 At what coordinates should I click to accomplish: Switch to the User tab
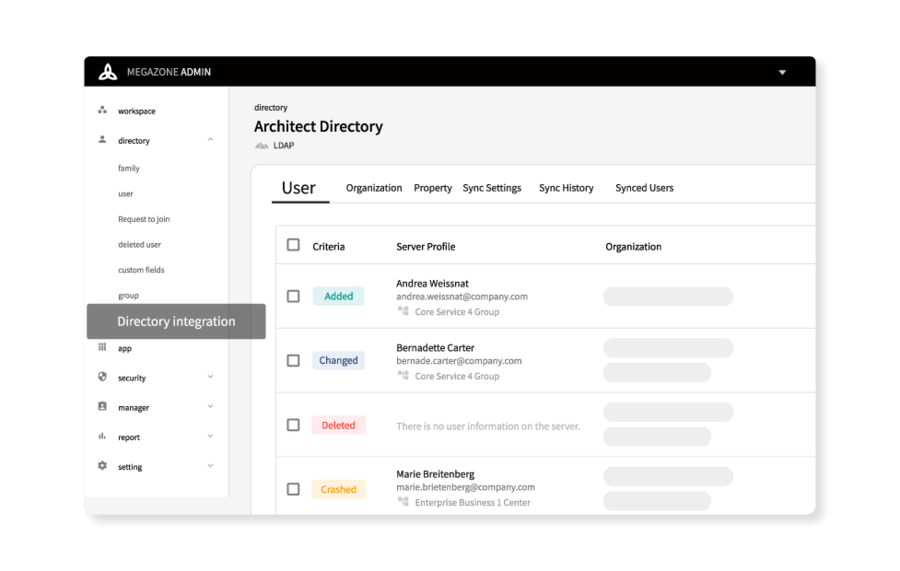click(x=299, y=188)
